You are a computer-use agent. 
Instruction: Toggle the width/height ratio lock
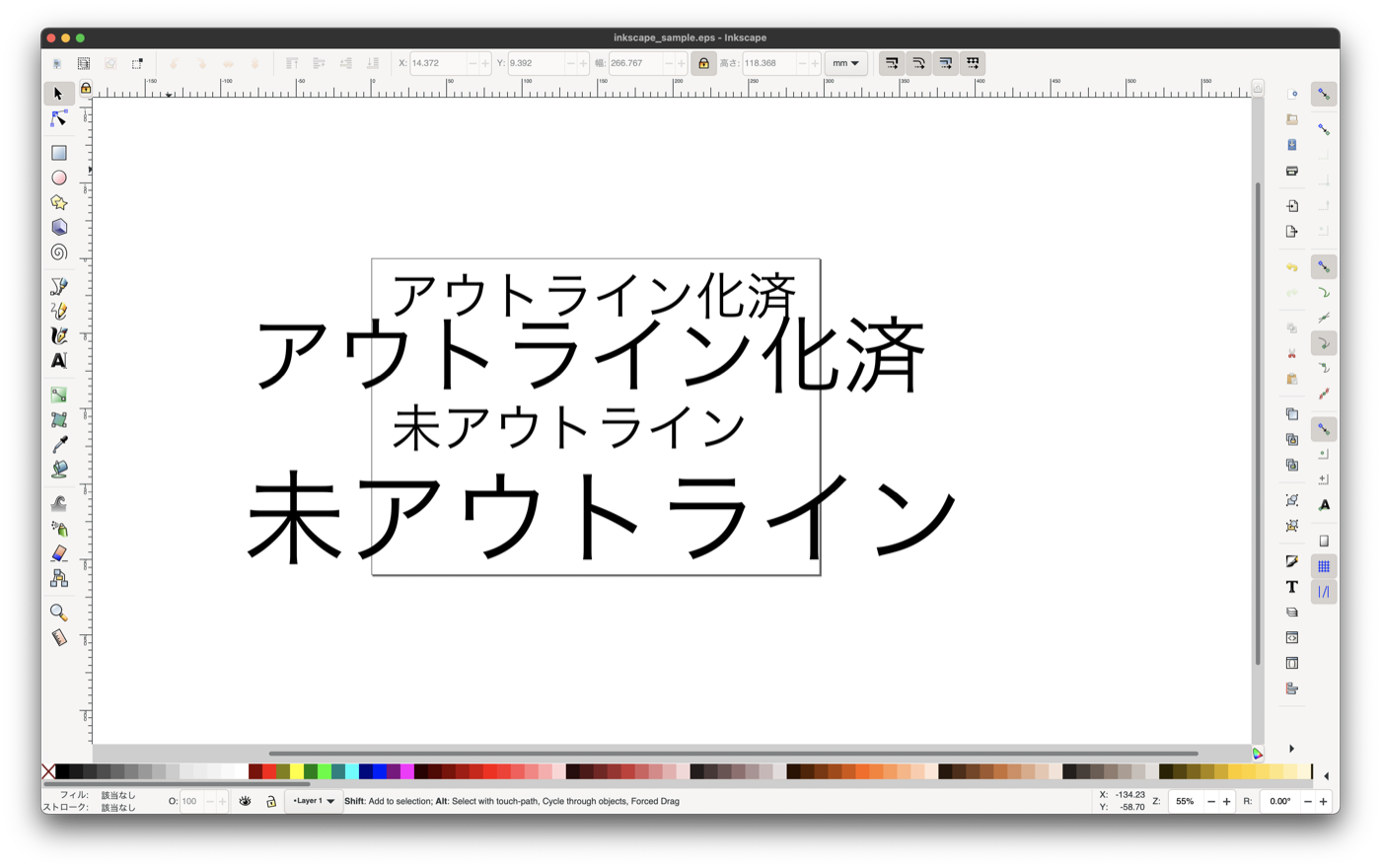pos(703,63)
